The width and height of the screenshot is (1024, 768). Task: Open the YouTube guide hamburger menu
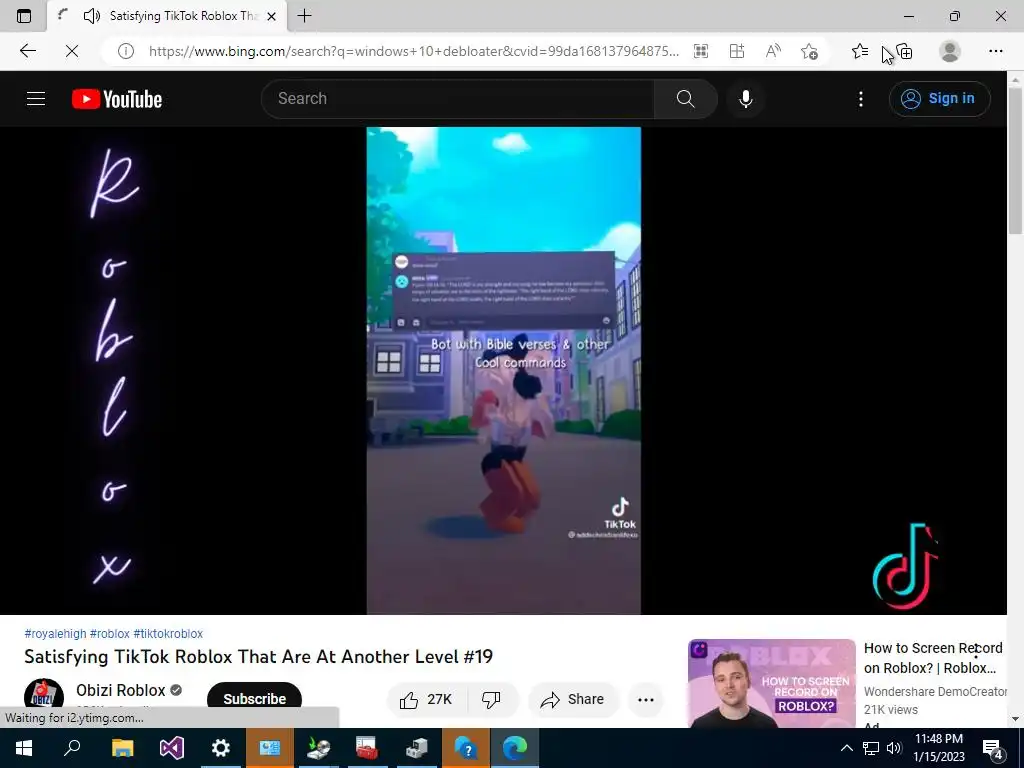pos(36,99)
